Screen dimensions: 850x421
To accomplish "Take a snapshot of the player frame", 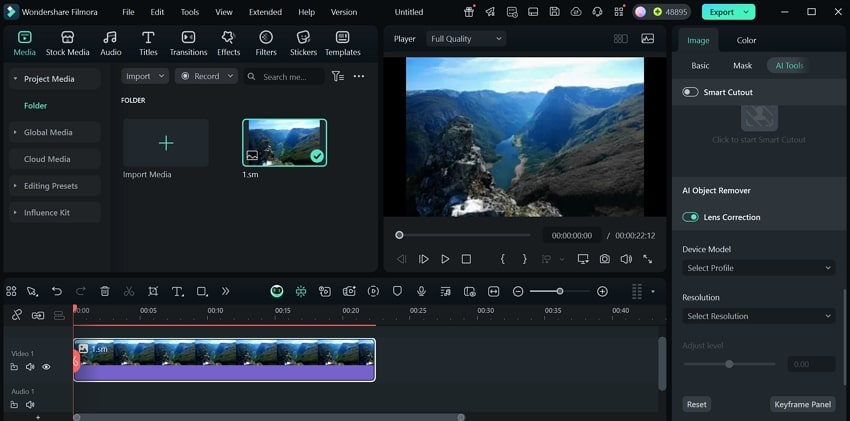I will click(604, 259).
